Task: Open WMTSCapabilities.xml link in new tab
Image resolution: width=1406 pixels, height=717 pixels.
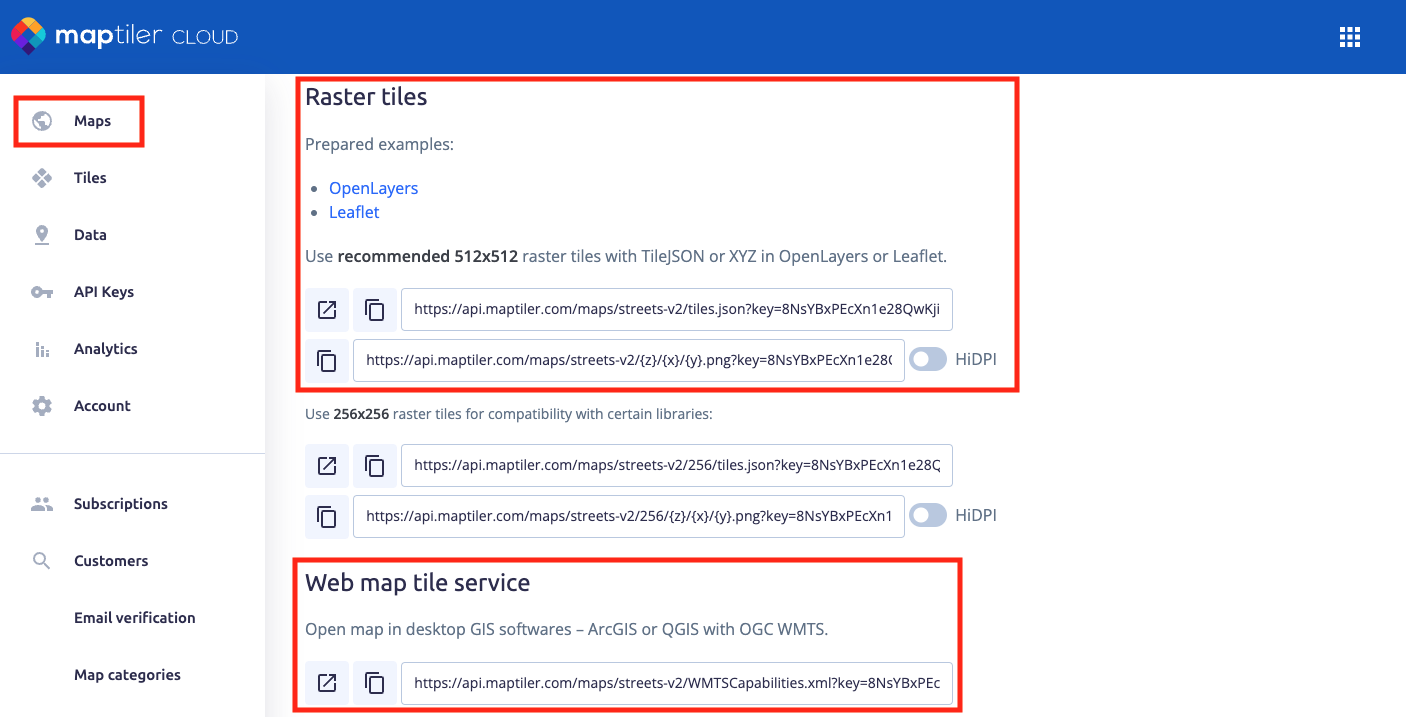Action: pos(327,682)
